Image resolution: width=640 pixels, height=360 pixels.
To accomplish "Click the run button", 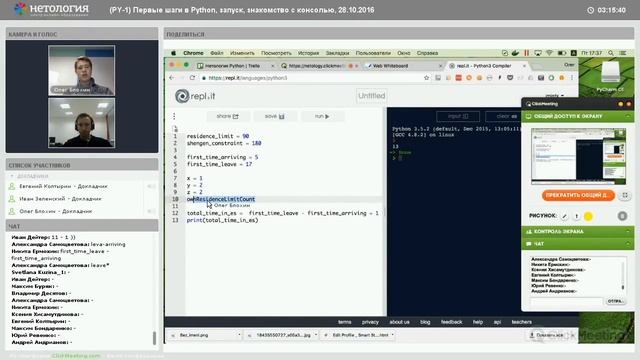I will (322, 116).
